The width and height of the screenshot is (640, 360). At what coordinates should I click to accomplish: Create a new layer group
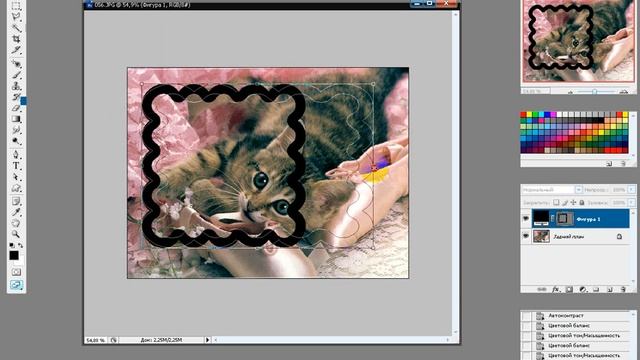[x=596, y=289]
